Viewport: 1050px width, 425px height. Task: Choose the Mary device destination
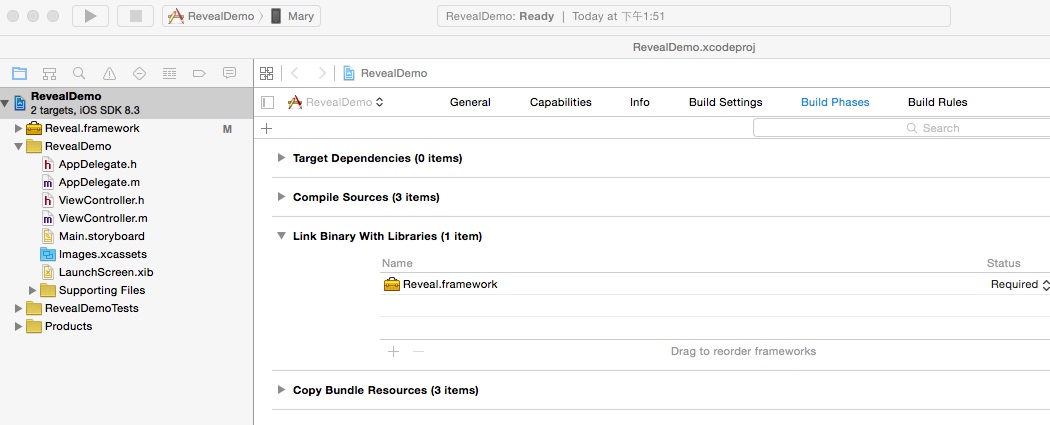pyautogui.click(x=293, y=16)
